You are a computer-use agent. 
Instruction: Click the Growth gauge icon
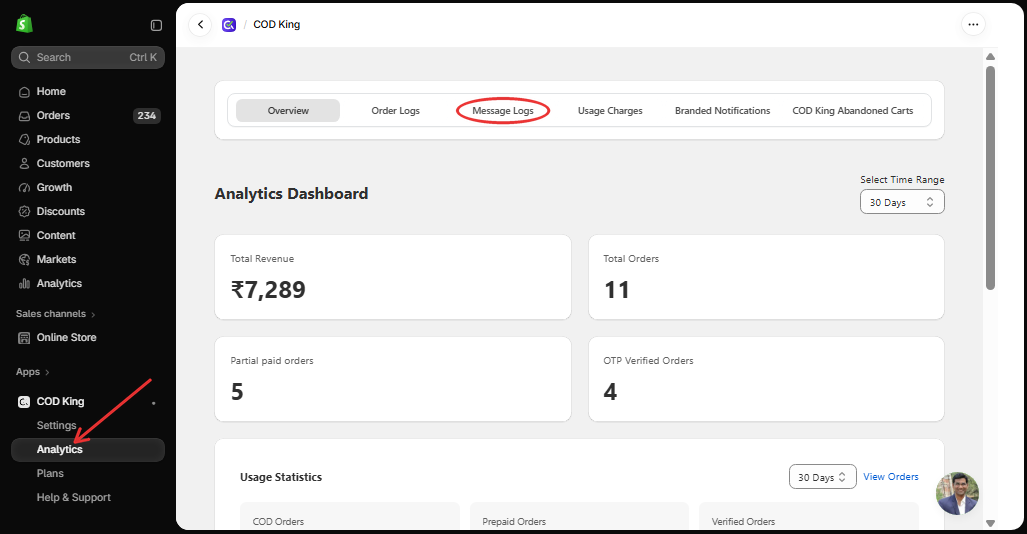(x=24, y=188)
